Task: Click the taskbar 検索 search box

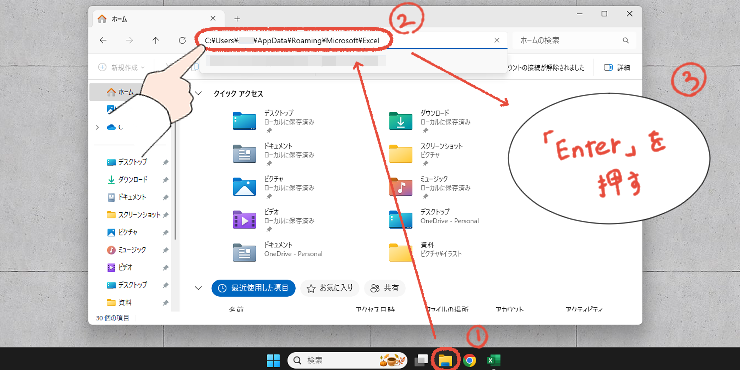Action: point(347,361)
